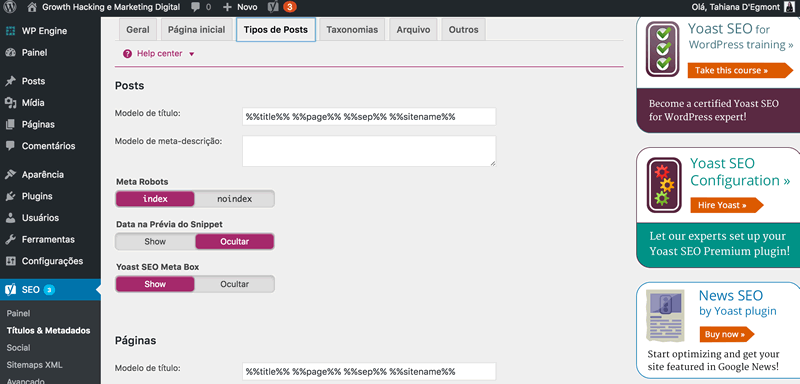The height and width of the screenshot is (384, 800).
Task: Click the Help center link
Action: (x=159, y=54)
